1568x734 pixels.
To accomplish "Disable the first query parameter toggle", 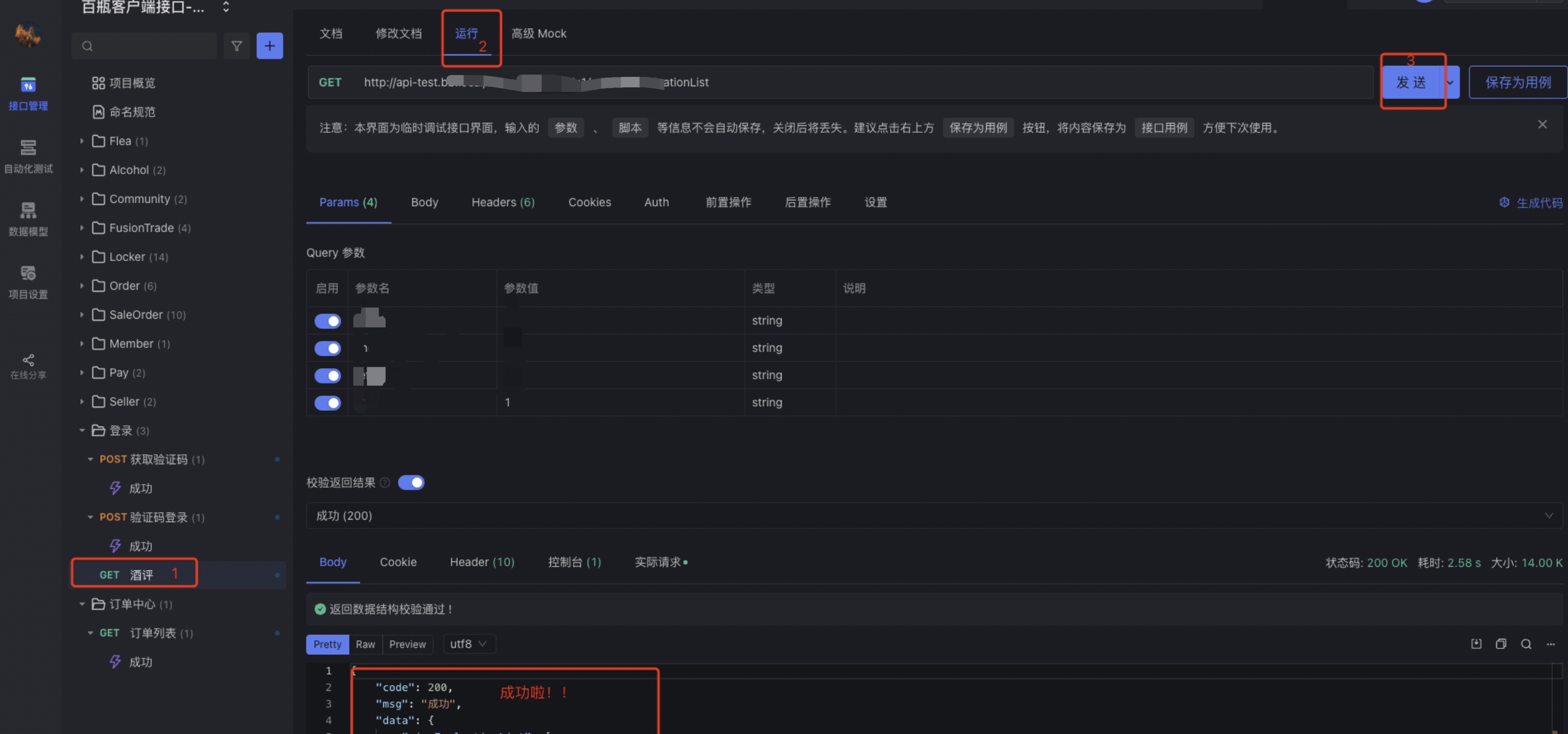I will pyautogui.click(x=327, y=321).
